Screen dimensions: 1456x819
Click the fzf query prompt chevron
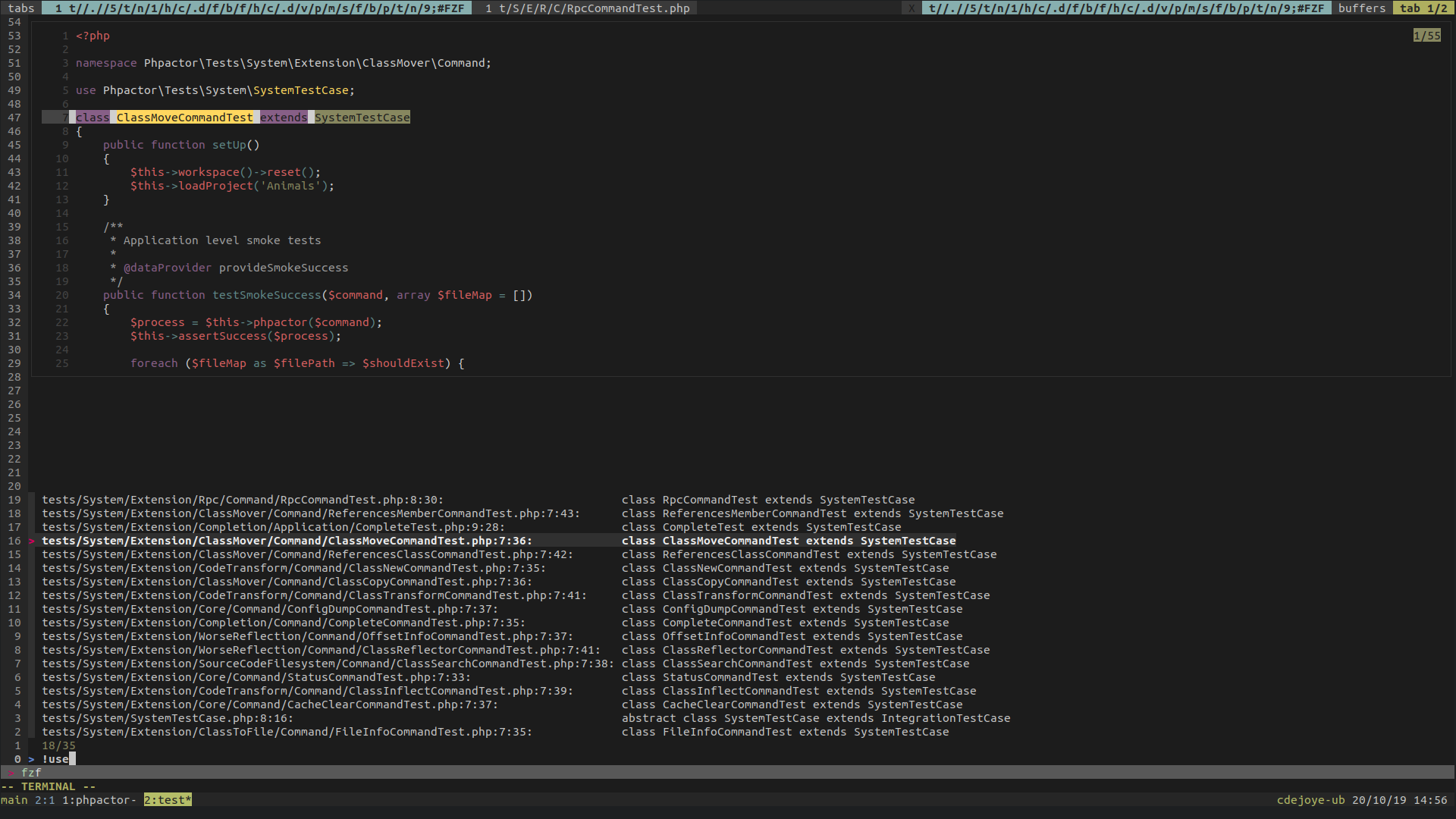[31, 759]
